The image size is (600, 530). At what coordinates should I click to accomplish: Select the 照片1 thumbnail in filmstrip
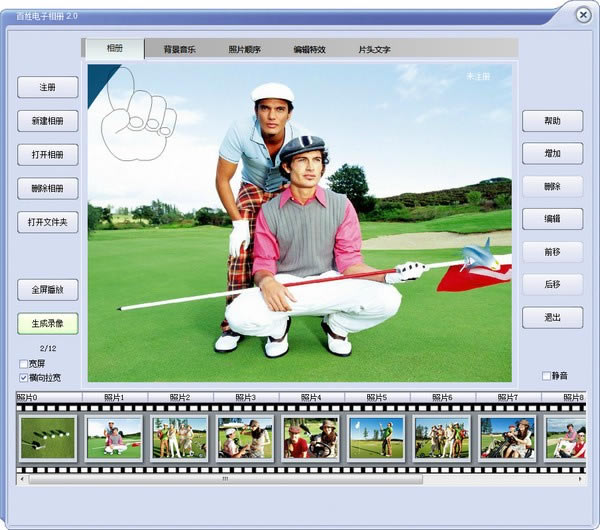(x=113, y=438)
